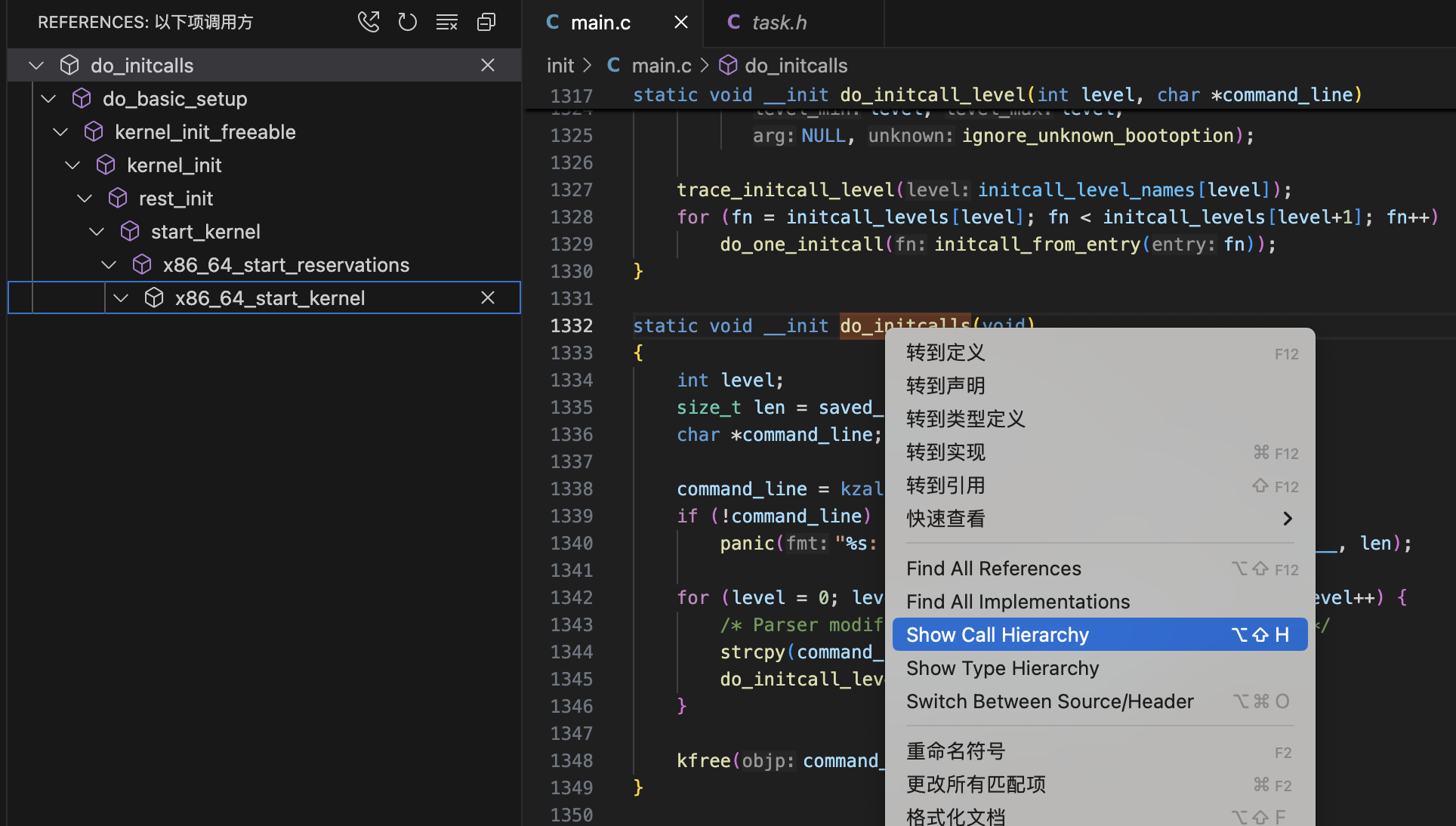Close the main.c tab
The height and width of the screenshot is (826, 1456).
click(681, 23)
